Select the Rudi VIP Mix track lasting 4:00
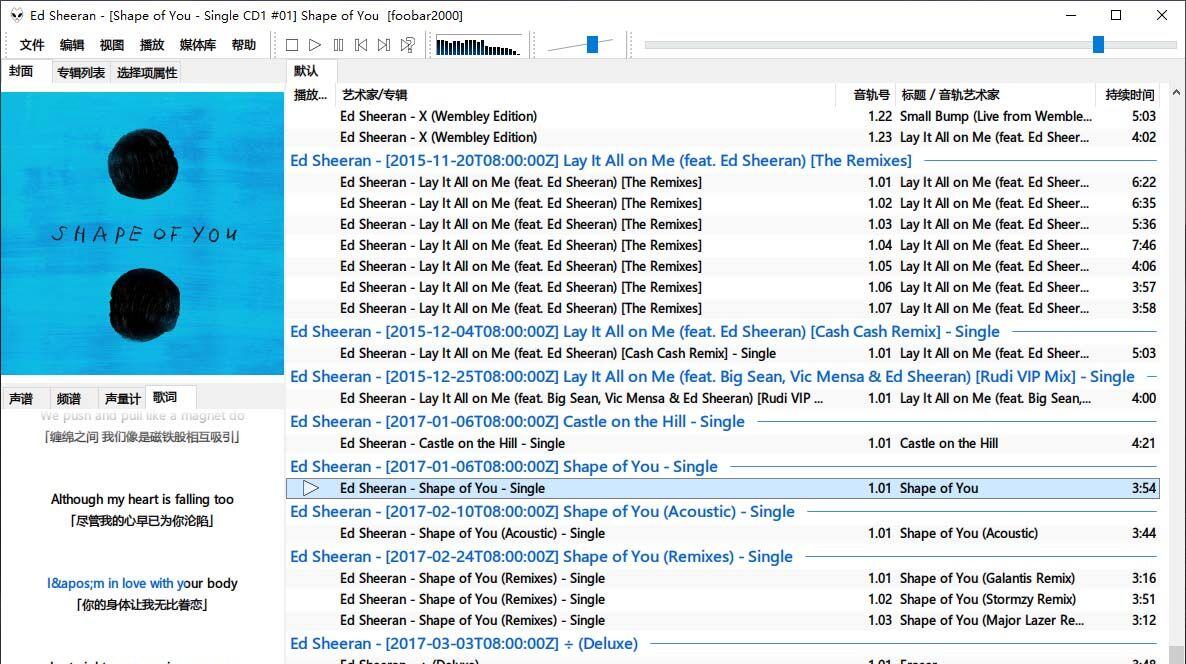The width and height of the screenshot is (1186, 664). pyautogui.click(x=722, y=399)
